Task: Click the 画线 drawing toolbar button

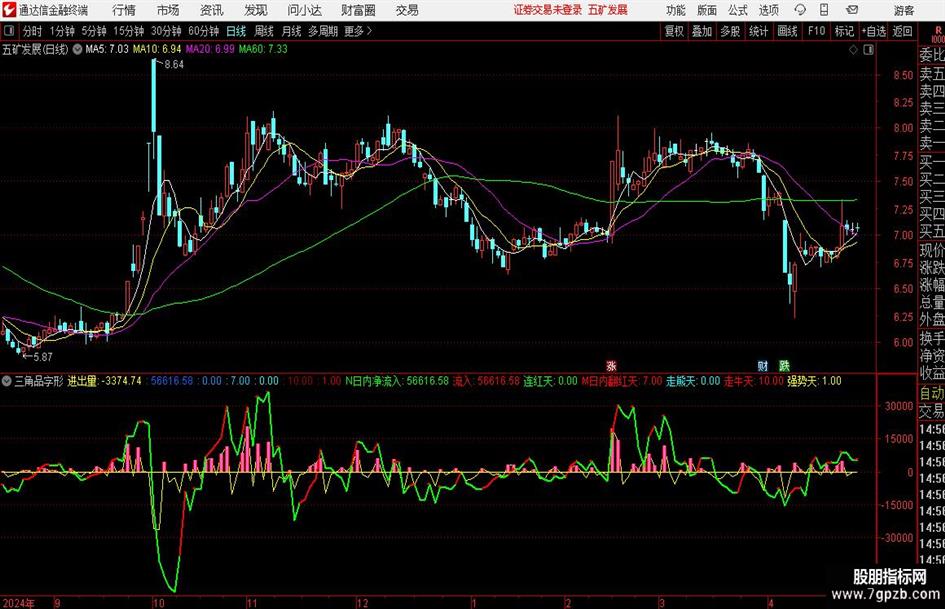Action: pyautogui.click(x=787, y=31)
